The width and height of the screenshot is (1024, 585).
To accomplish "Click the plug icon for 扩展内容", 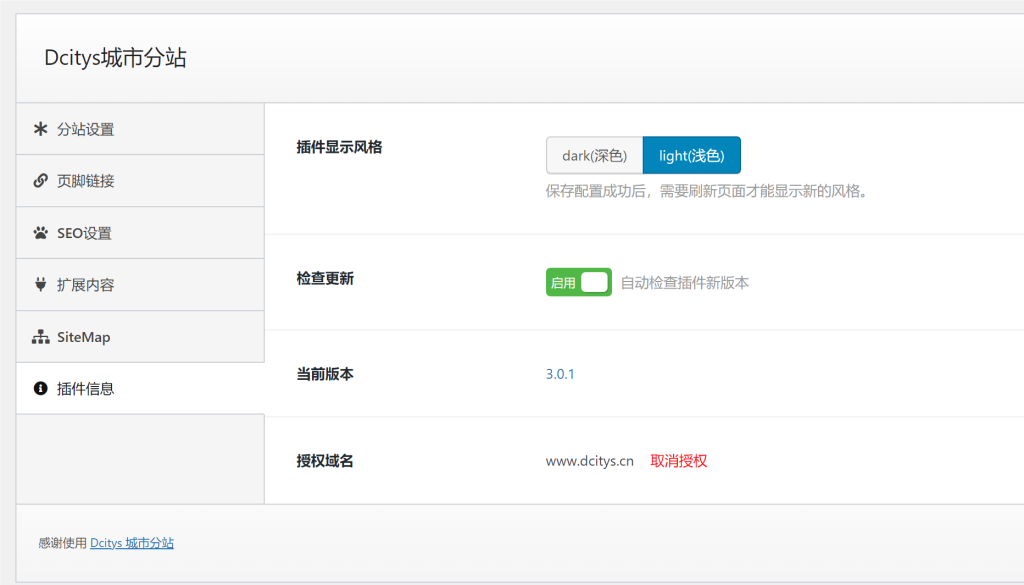I will click(41, 285).
